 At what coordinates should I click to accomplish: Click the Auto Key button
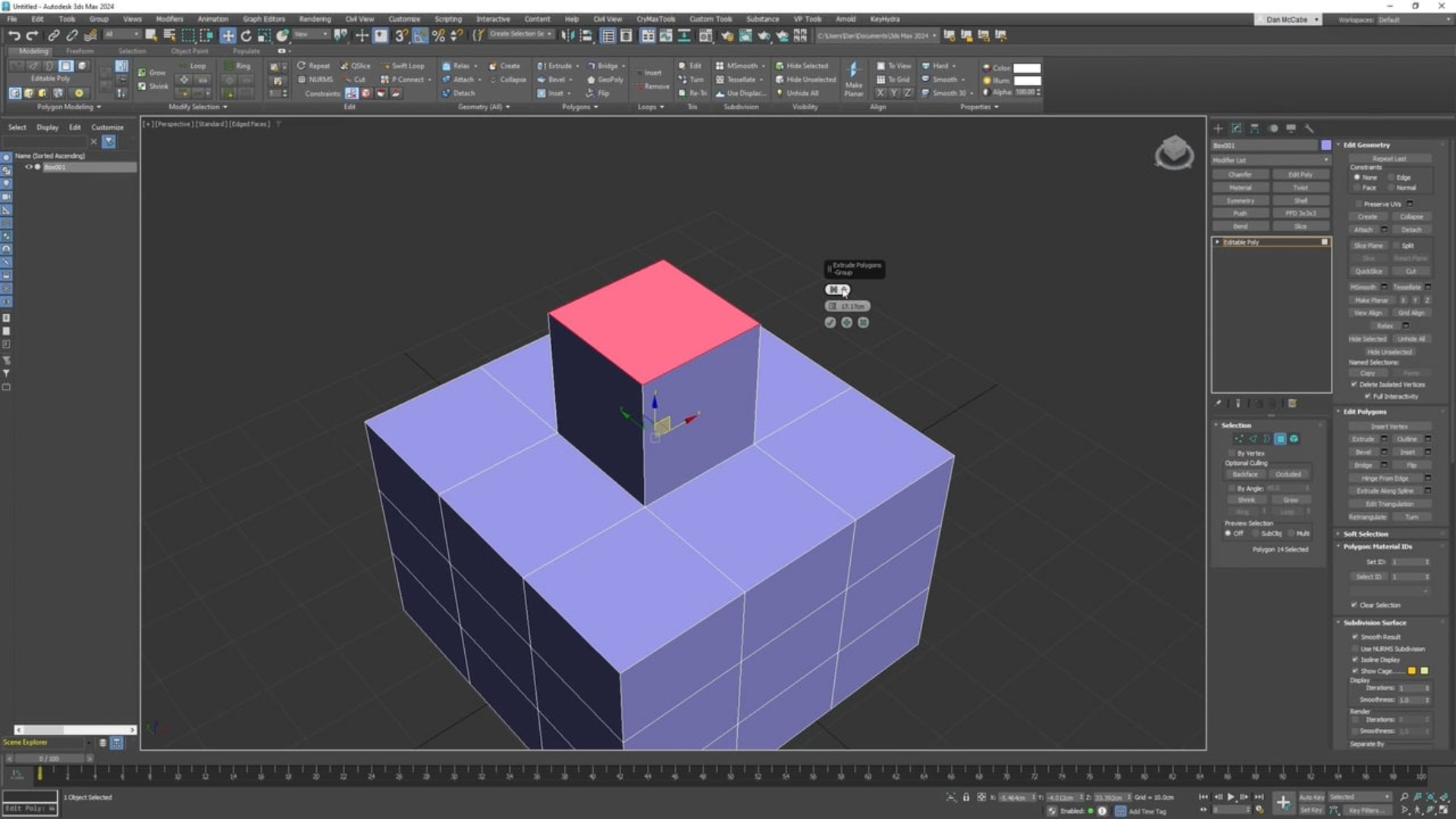[1311, 797]
